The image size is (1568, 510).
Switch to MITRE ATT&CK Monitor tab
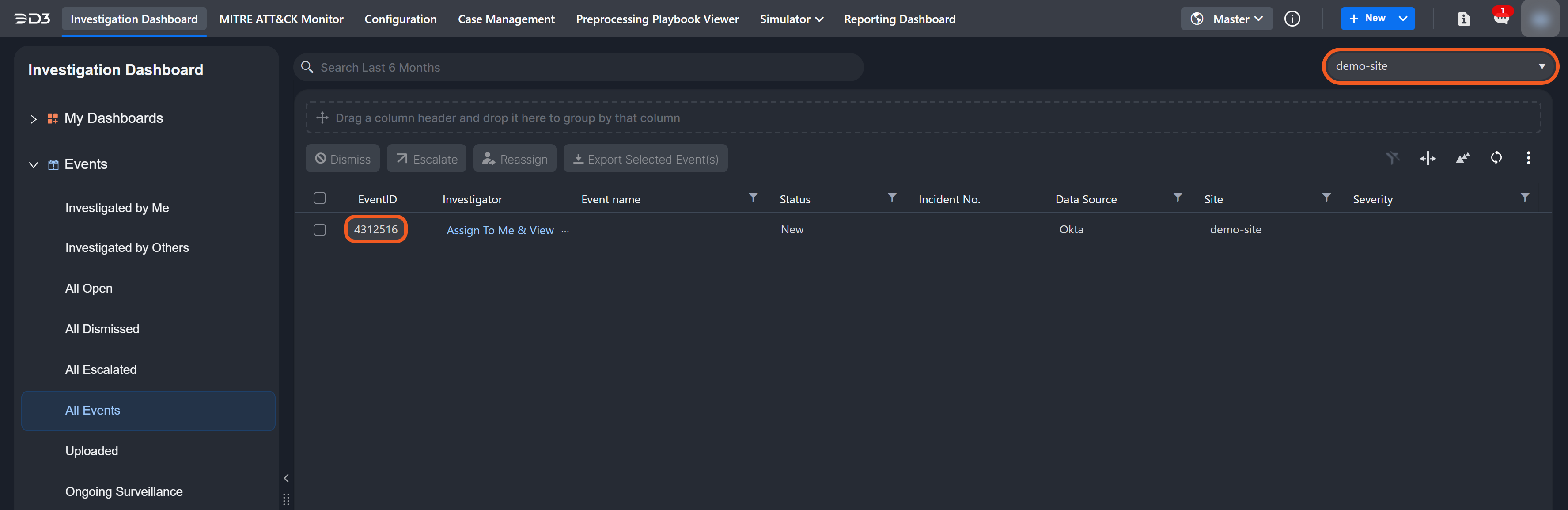coord(281,19)
